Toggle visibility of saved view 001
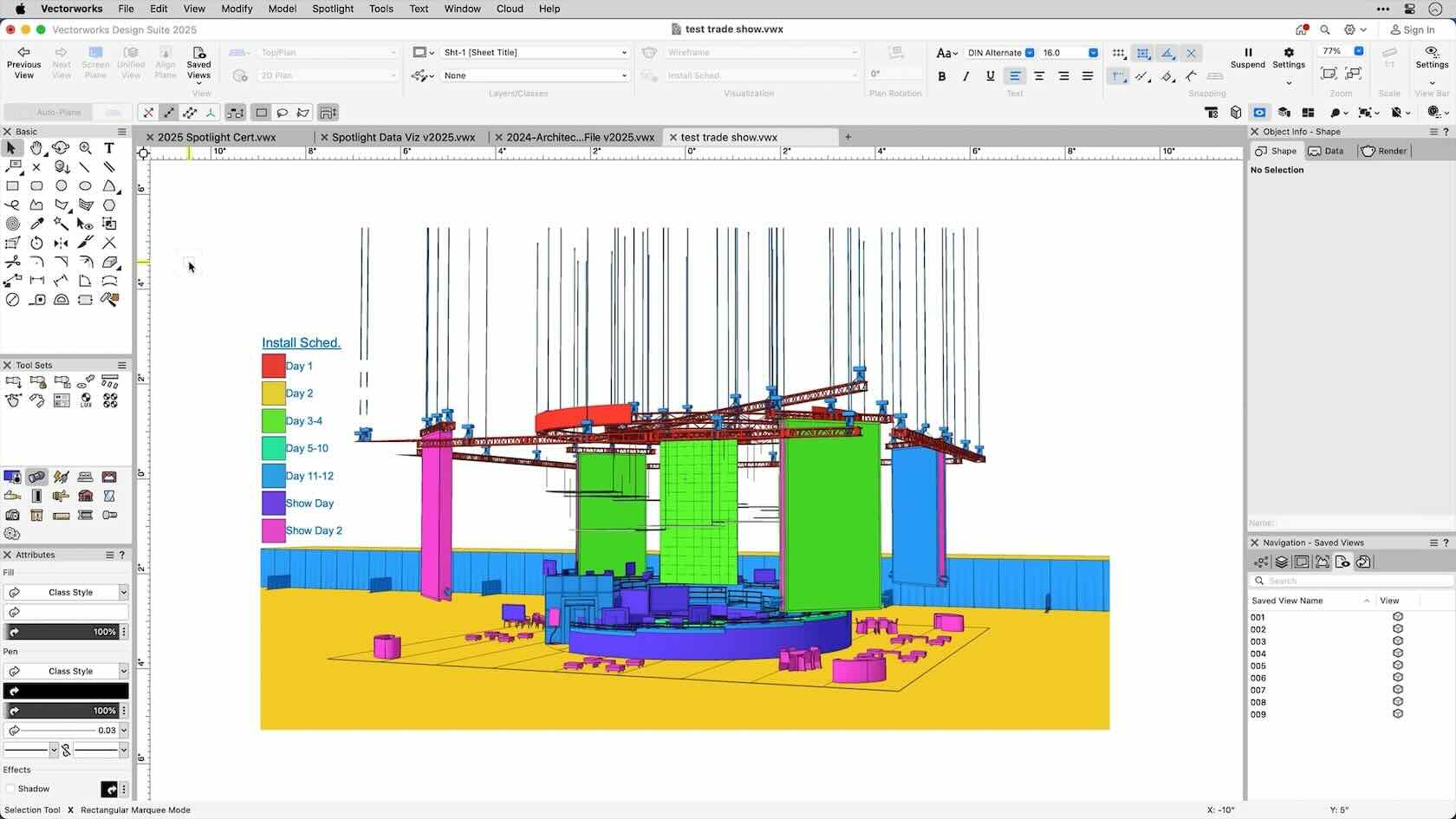 (1397, 616)
